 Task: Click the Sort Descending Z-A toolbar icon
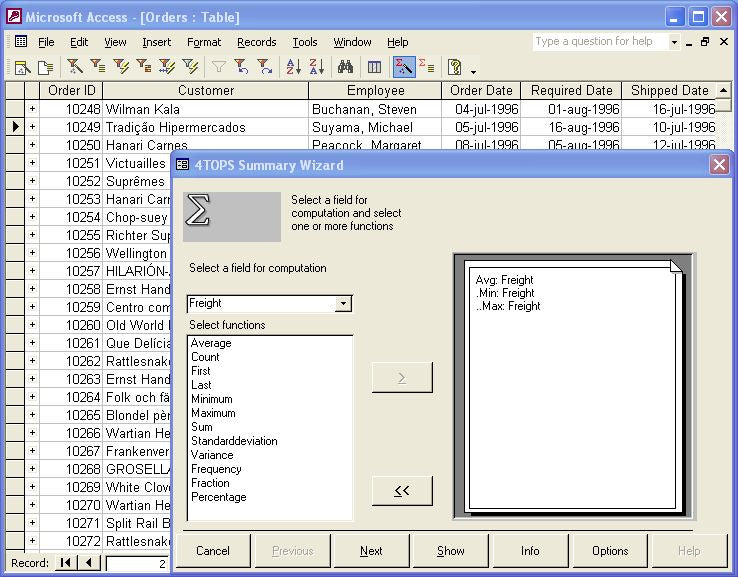point(316,67)
